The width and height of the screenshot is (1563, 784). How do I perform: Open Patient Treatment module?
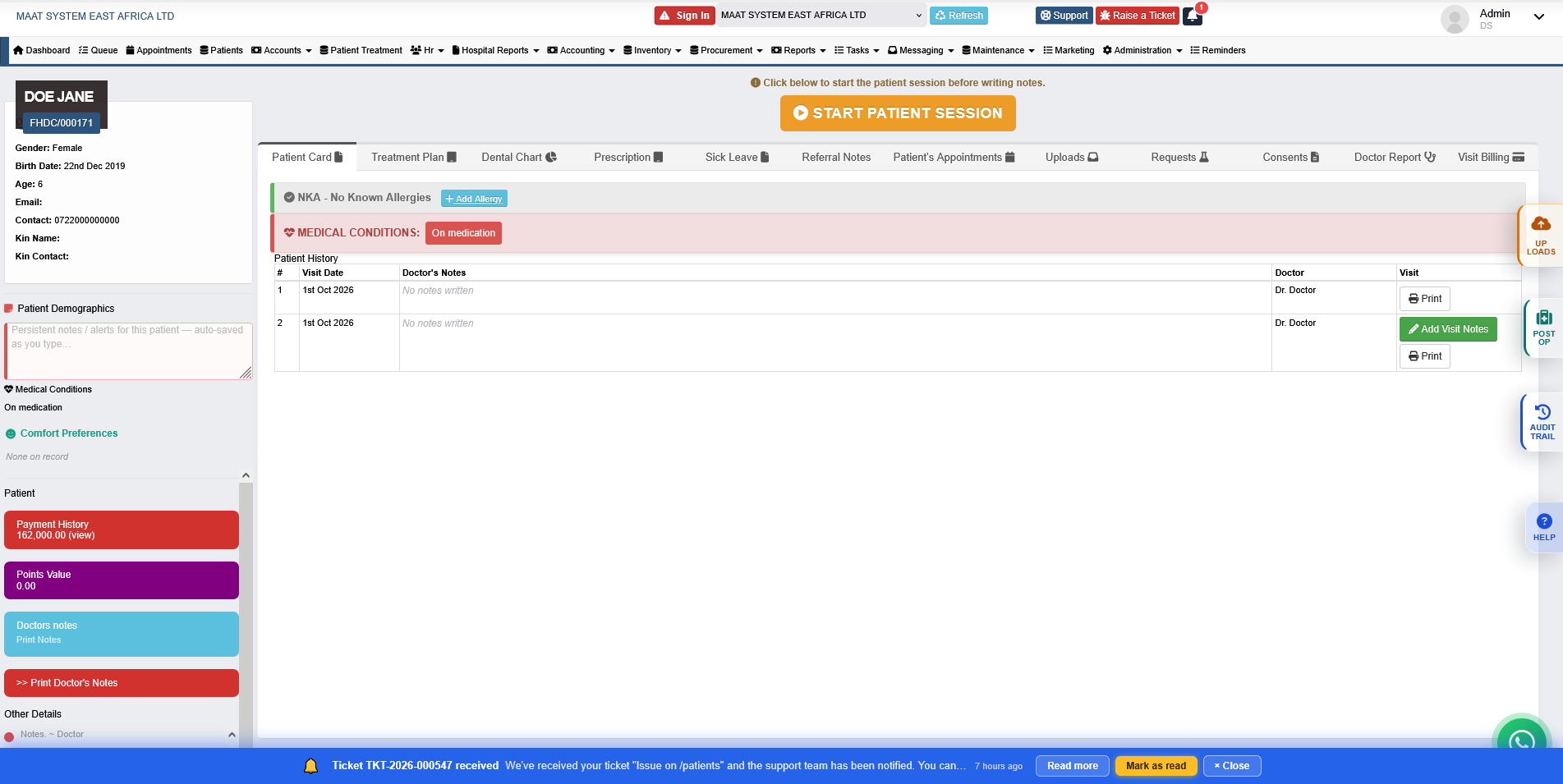(x=361, y=50)
